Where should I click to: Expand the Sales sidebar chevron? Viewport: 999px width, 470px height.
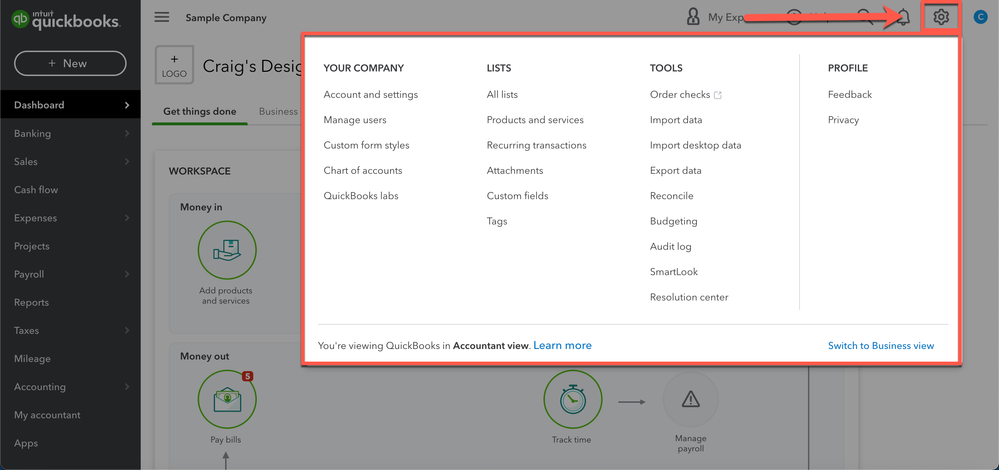(x=127, y=162)
